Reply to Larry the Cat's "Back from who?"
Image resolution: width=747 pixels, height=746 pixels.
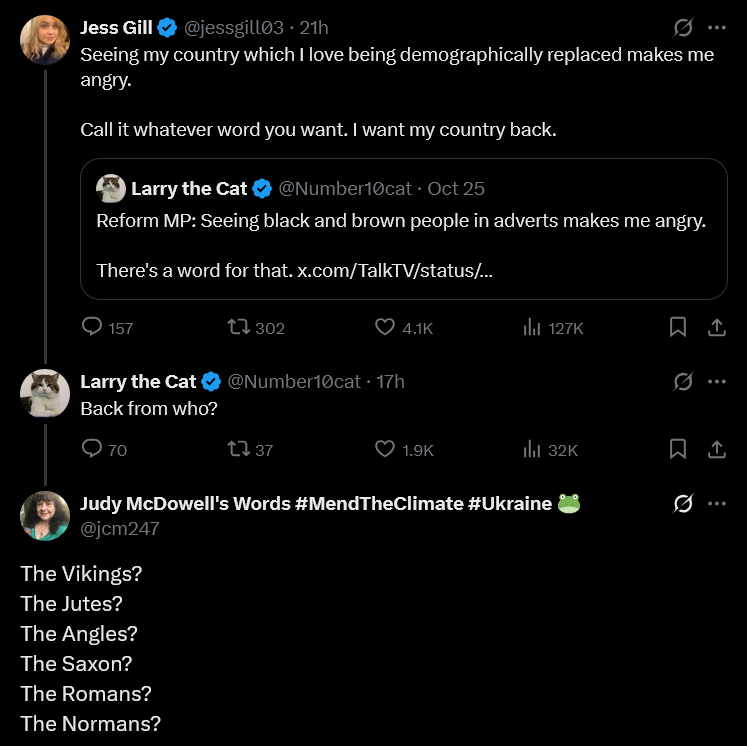92,449
